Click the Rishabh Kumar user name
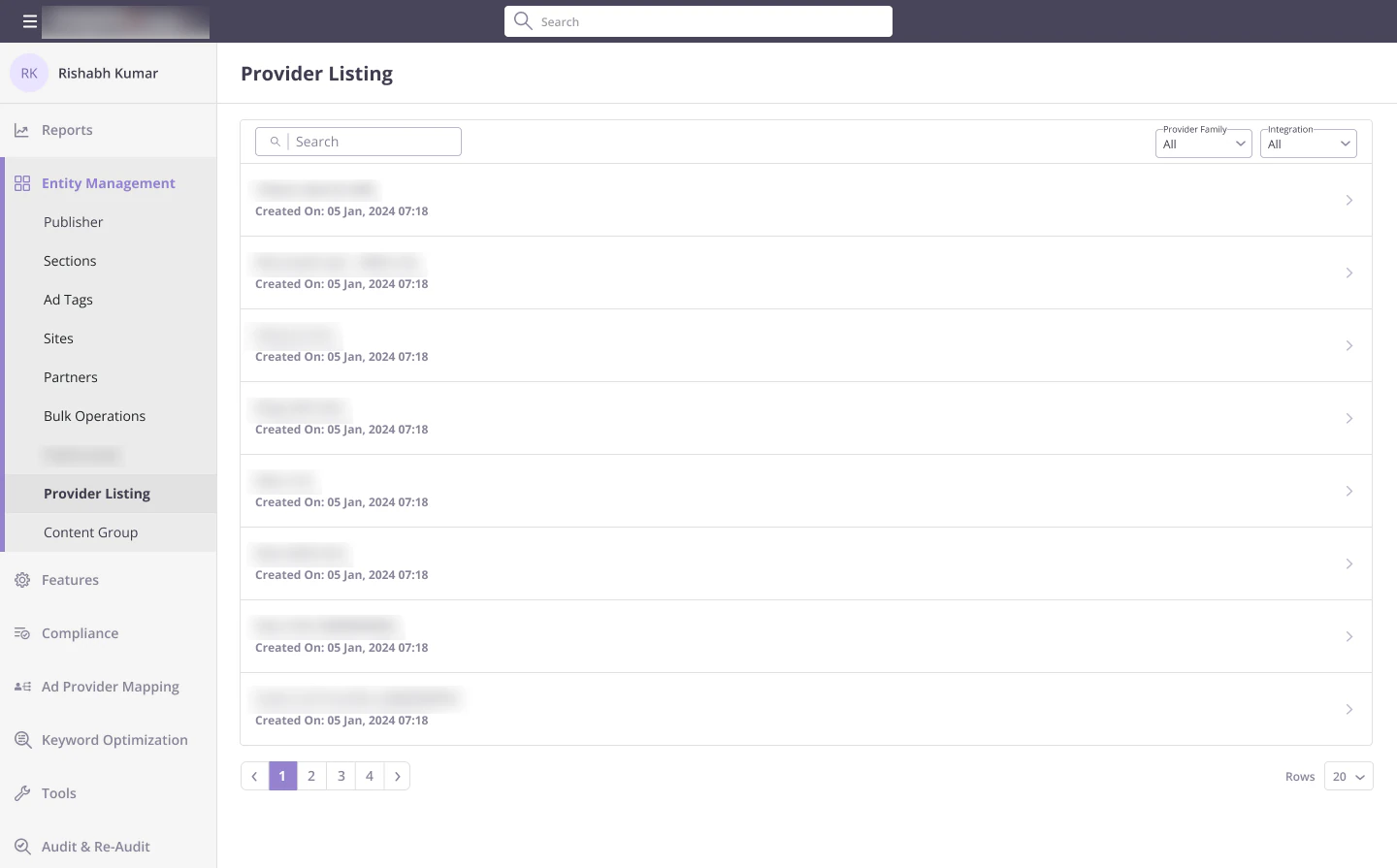This screenshot has width=1397, height=868. (108, 73)
